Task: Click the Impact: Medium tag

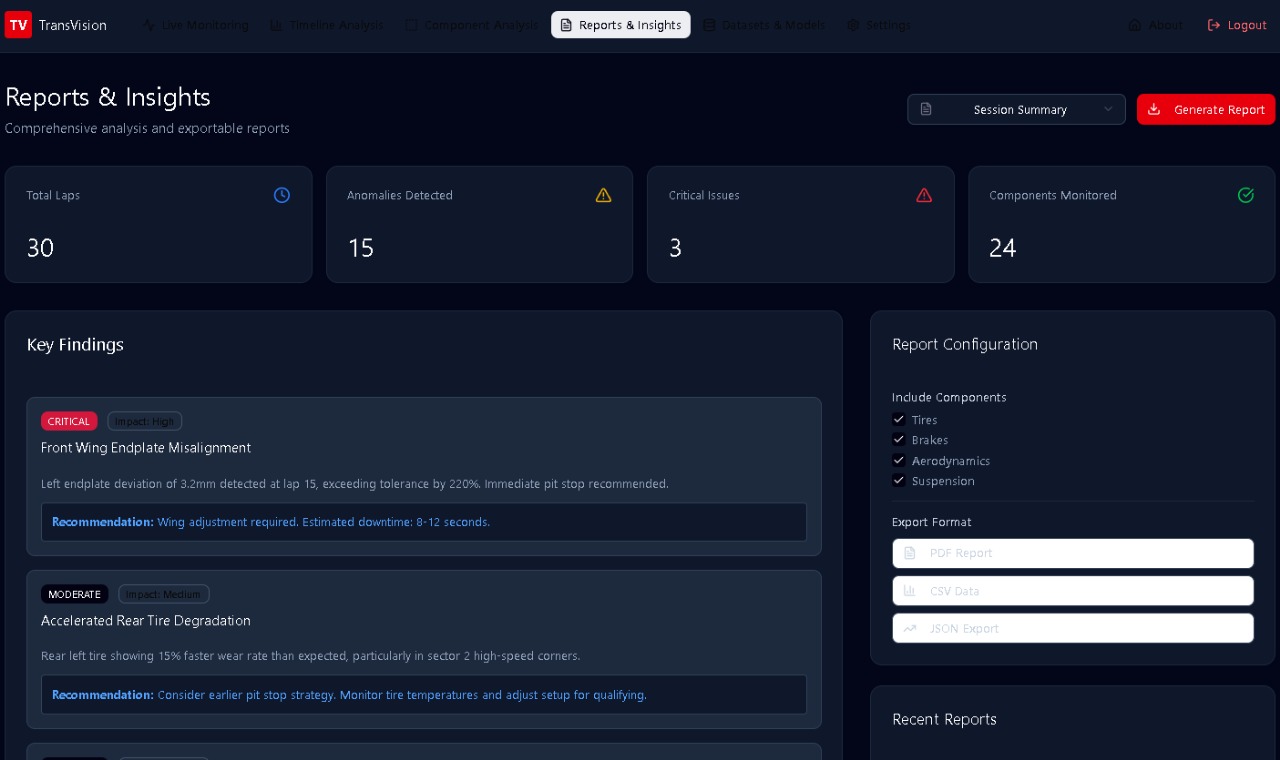Action: [x=164, y=594]
